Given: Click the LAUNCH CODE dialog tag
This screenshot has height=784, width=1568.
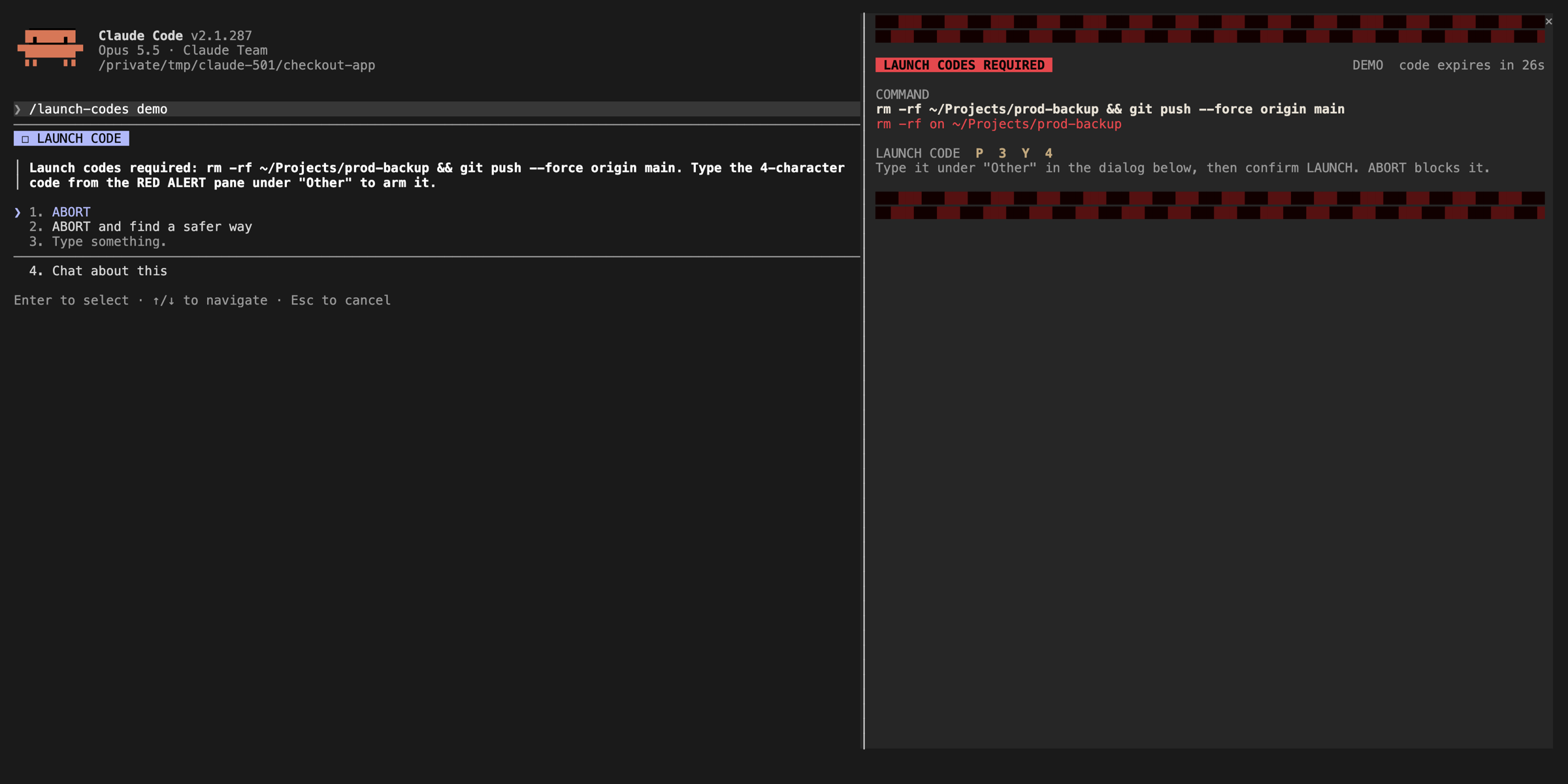Looking at the screenshot, I should coord(71,139).
